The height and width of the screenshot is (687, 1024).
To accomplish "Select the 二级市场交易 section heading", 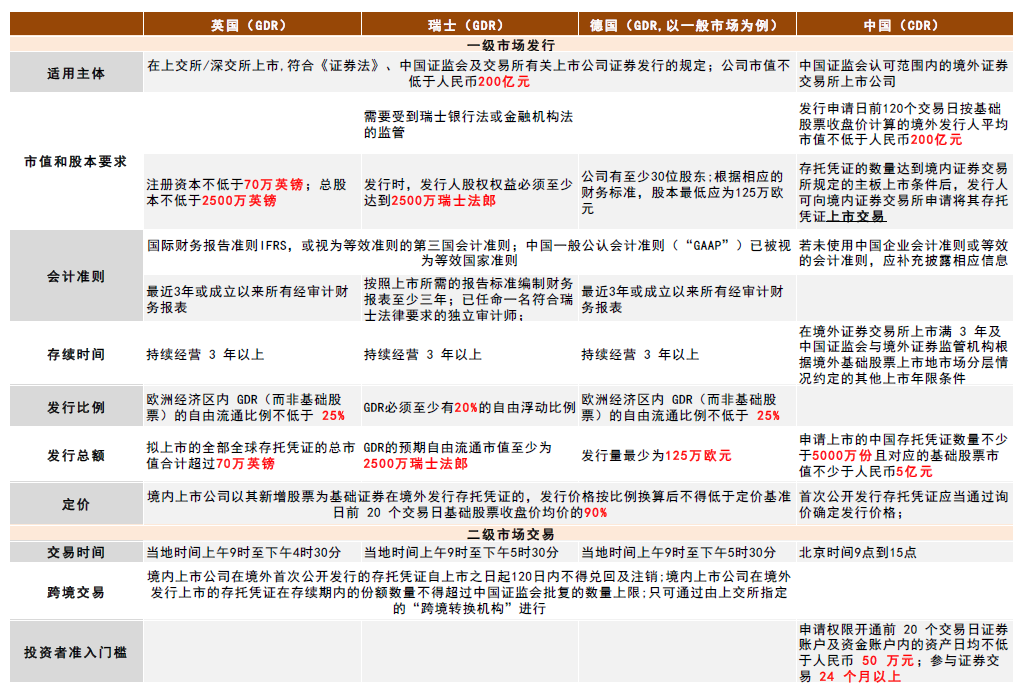I will click(511, 534).
